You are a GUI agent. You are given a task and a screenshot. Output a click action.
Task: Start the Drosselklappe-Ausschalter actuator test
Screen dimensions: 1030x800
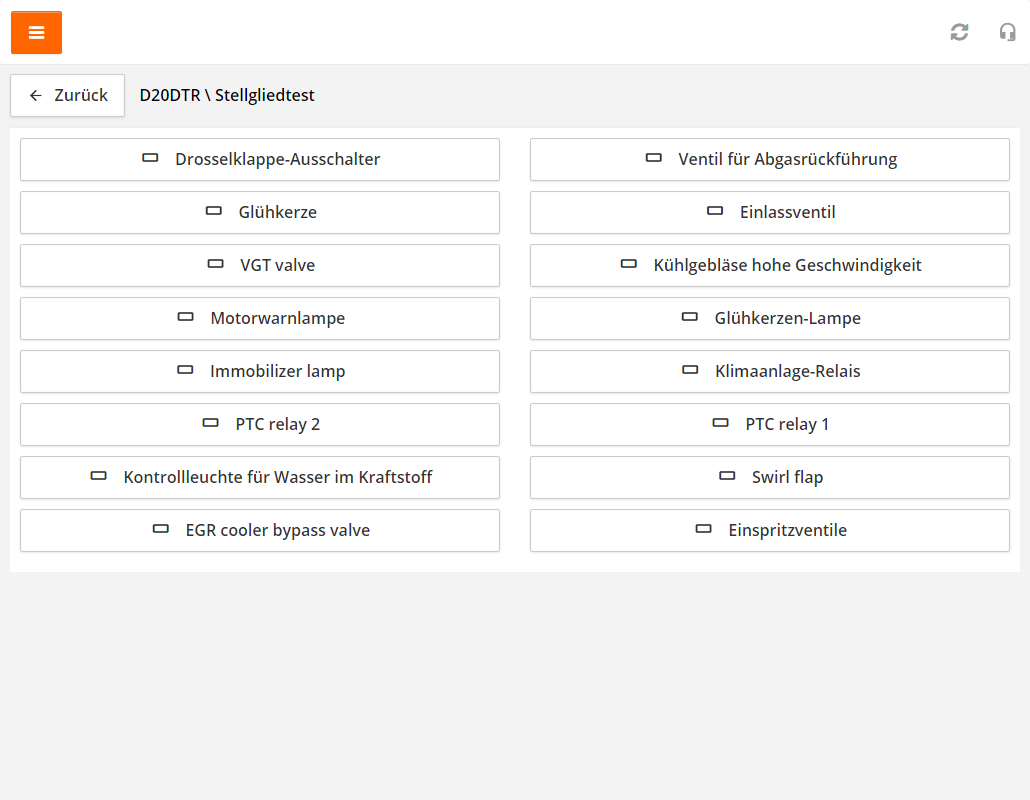tap(260, 159)
